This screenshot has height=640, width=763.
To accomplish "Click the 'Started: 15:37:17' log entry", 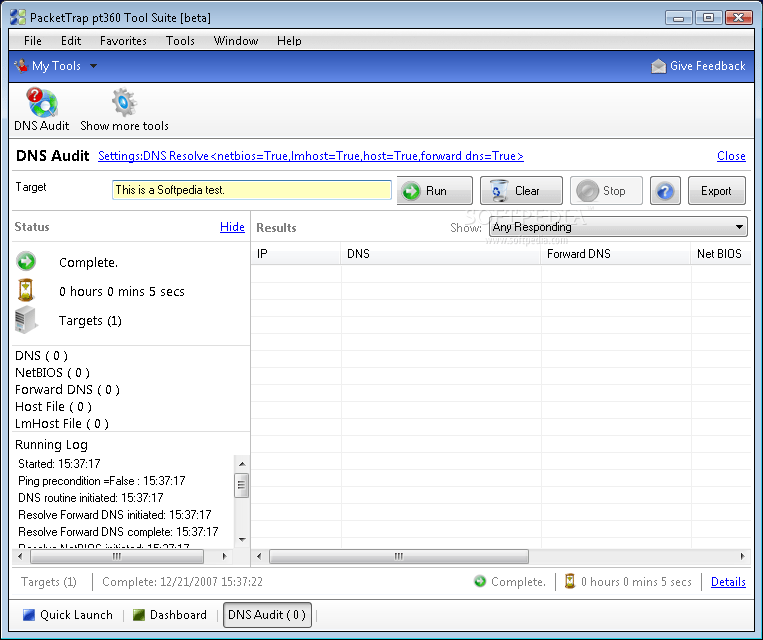I will click(x=59, y=463).
